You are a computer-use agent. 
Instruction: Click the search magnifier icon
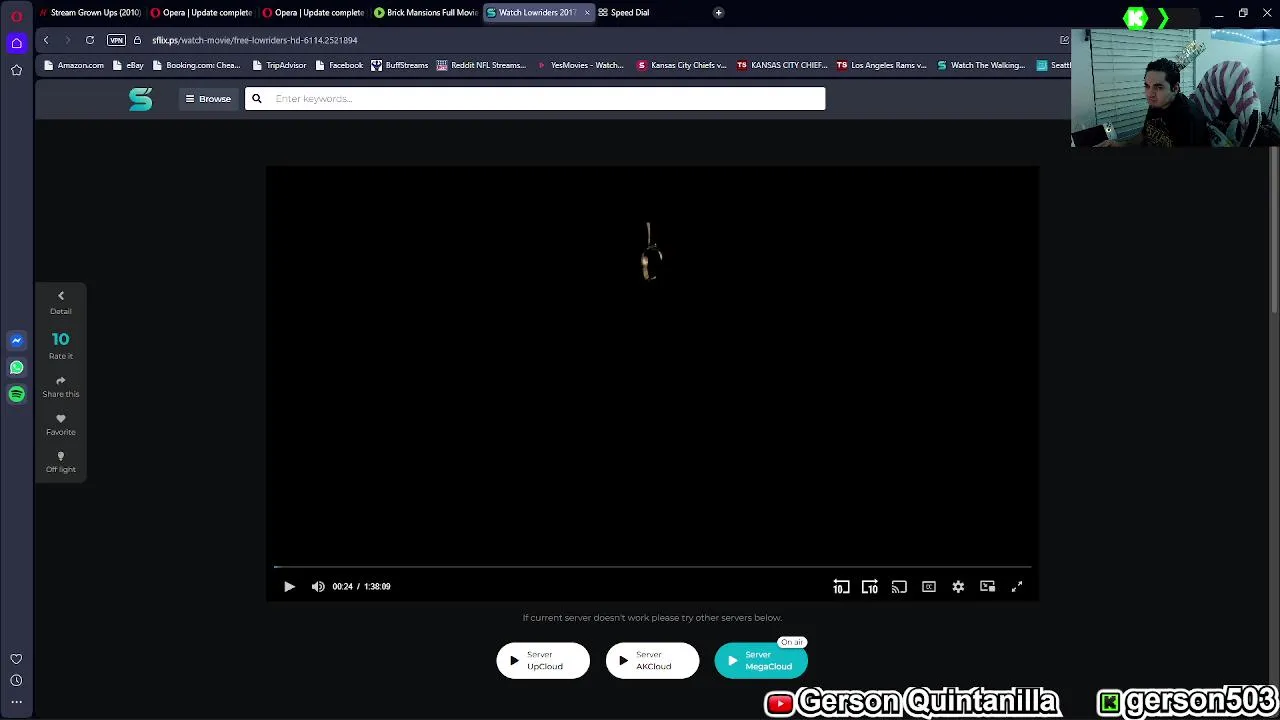pos(257,99)
